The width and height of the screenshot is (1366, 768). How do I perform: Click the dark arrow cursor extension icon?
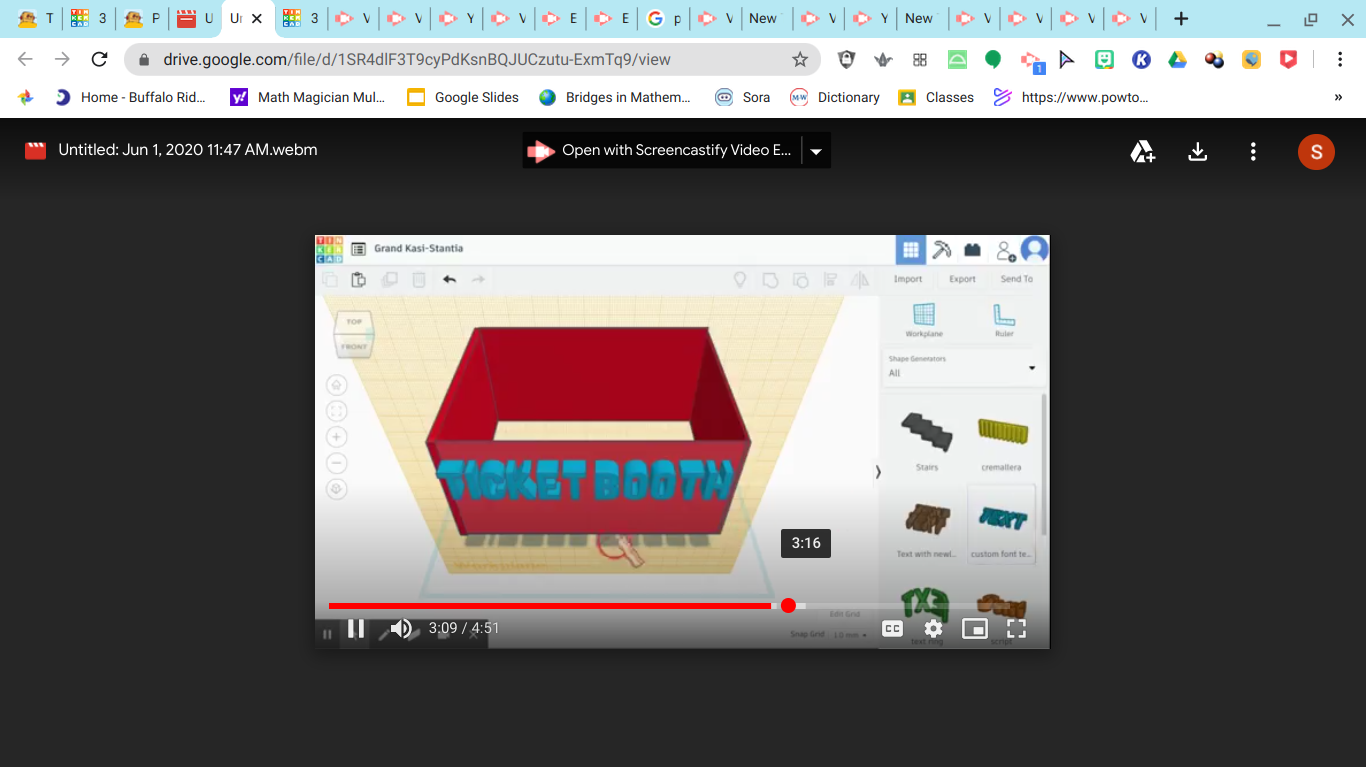[1067, 59]
